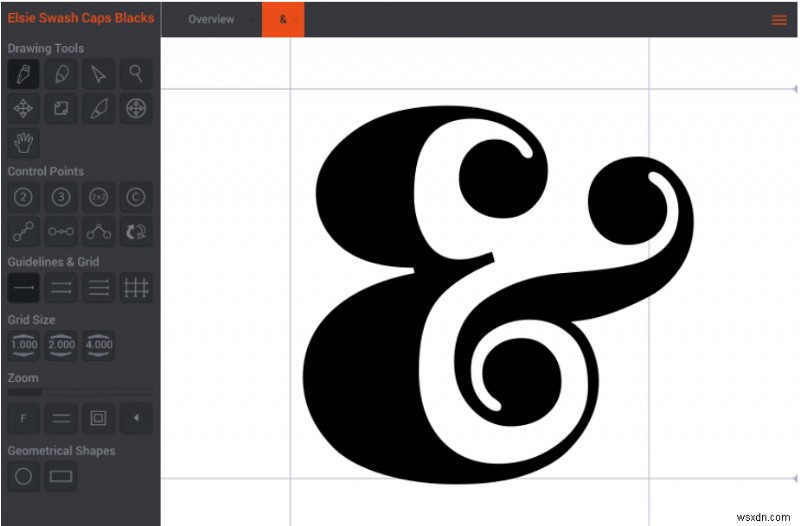Switch to the & glyph tab
The width and height of the screenshot is (800, 526).
click(283, 19)
